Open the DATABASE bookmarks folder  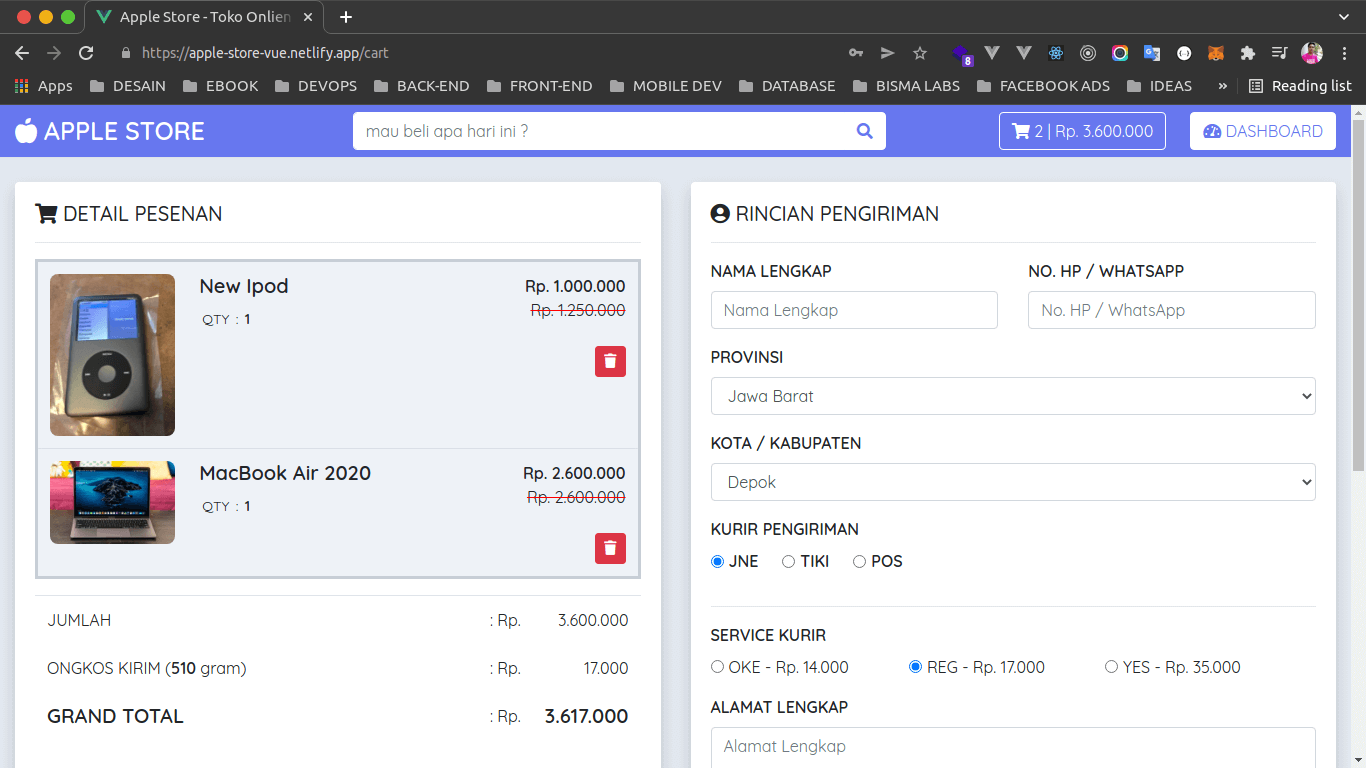[x=787, y=86]
